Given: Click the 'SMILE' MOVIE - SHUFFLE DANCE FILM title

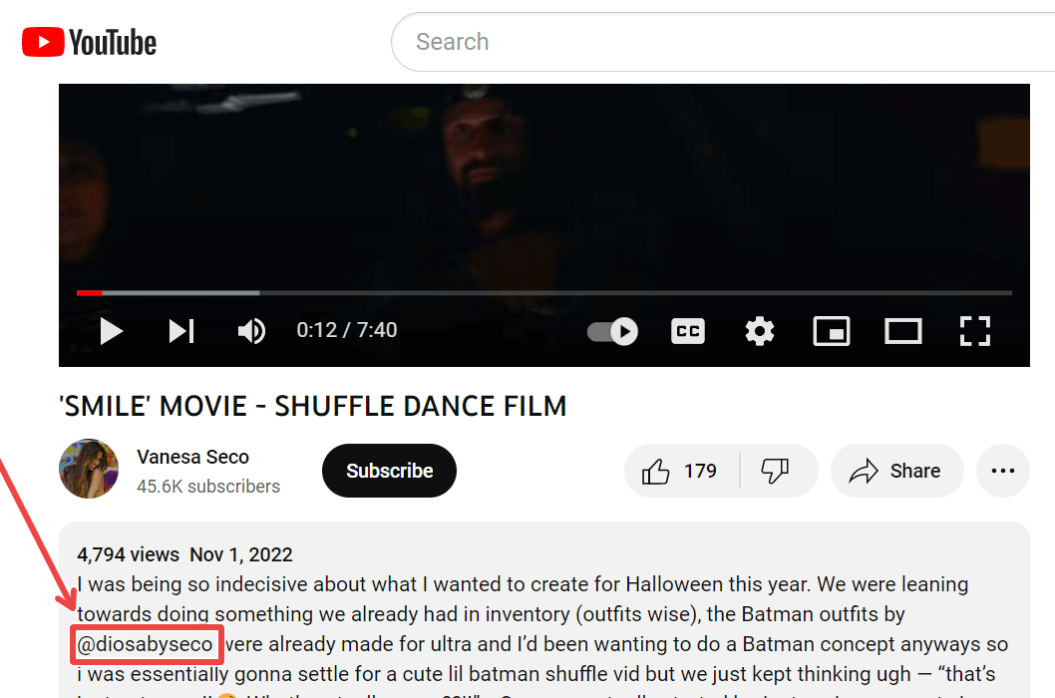Looking at the screenshot, I should [x=313, y=407].
